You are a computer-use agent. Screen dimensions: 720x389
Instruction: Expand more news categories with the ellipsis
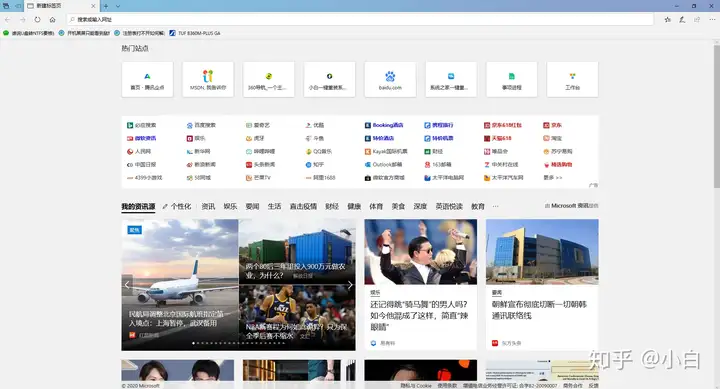[x=495, y=206]
